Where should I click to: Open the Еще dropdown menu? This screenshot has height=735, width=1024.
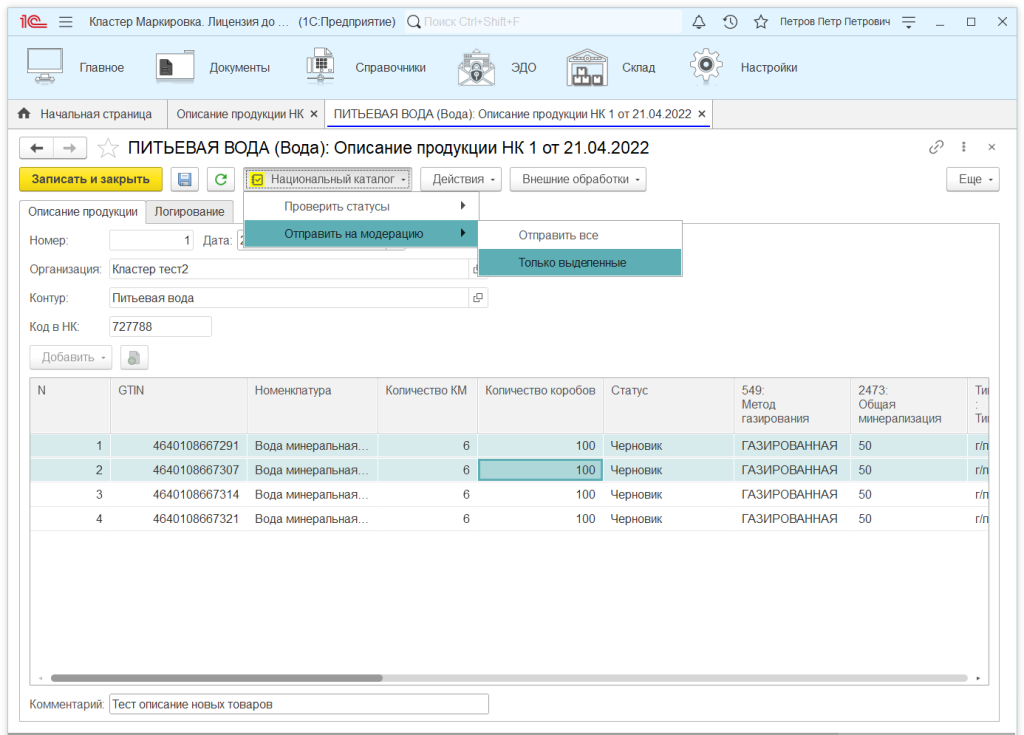point(972,179)
